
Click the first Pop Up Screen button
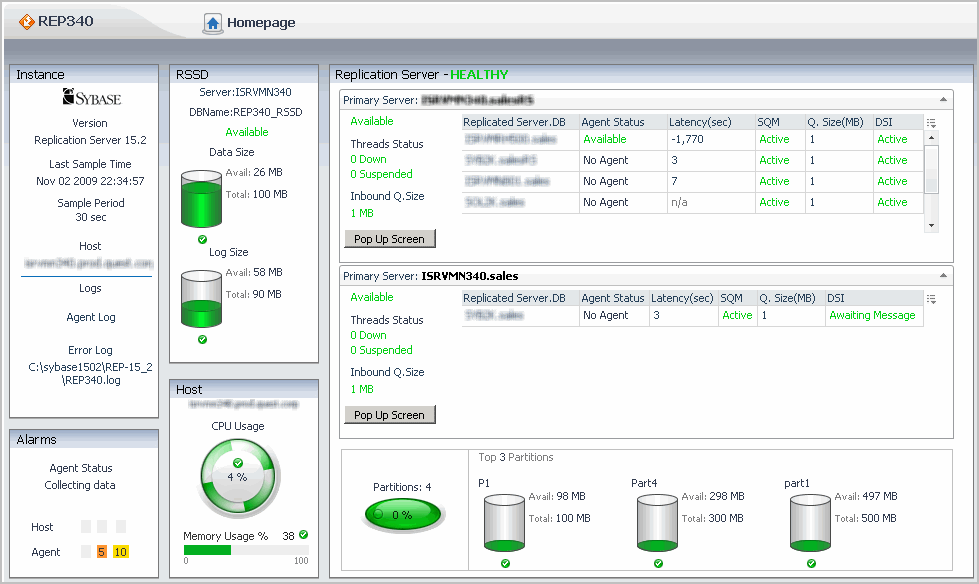pos(390,239)
